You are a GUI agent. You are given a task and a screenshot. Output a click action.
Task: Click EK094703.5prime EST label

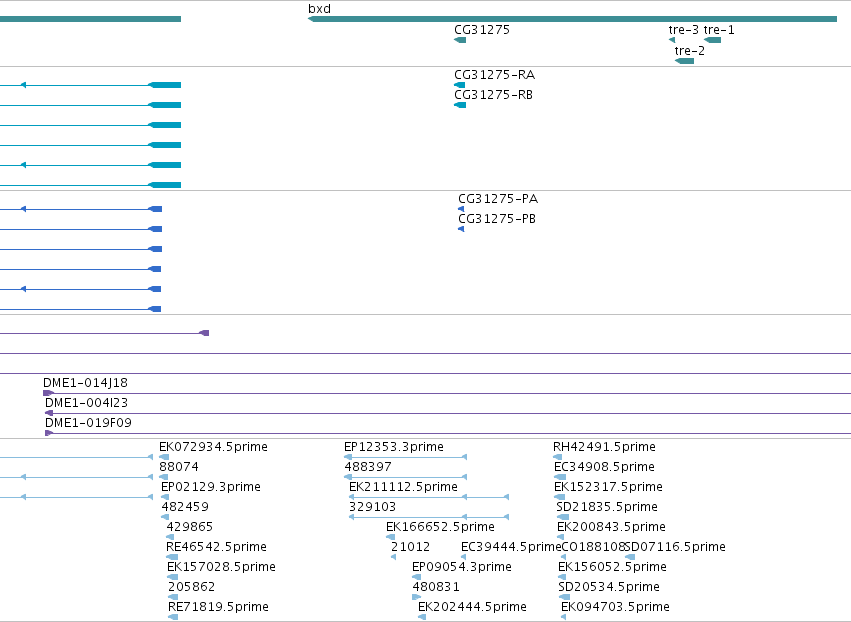tap(615, 607)
